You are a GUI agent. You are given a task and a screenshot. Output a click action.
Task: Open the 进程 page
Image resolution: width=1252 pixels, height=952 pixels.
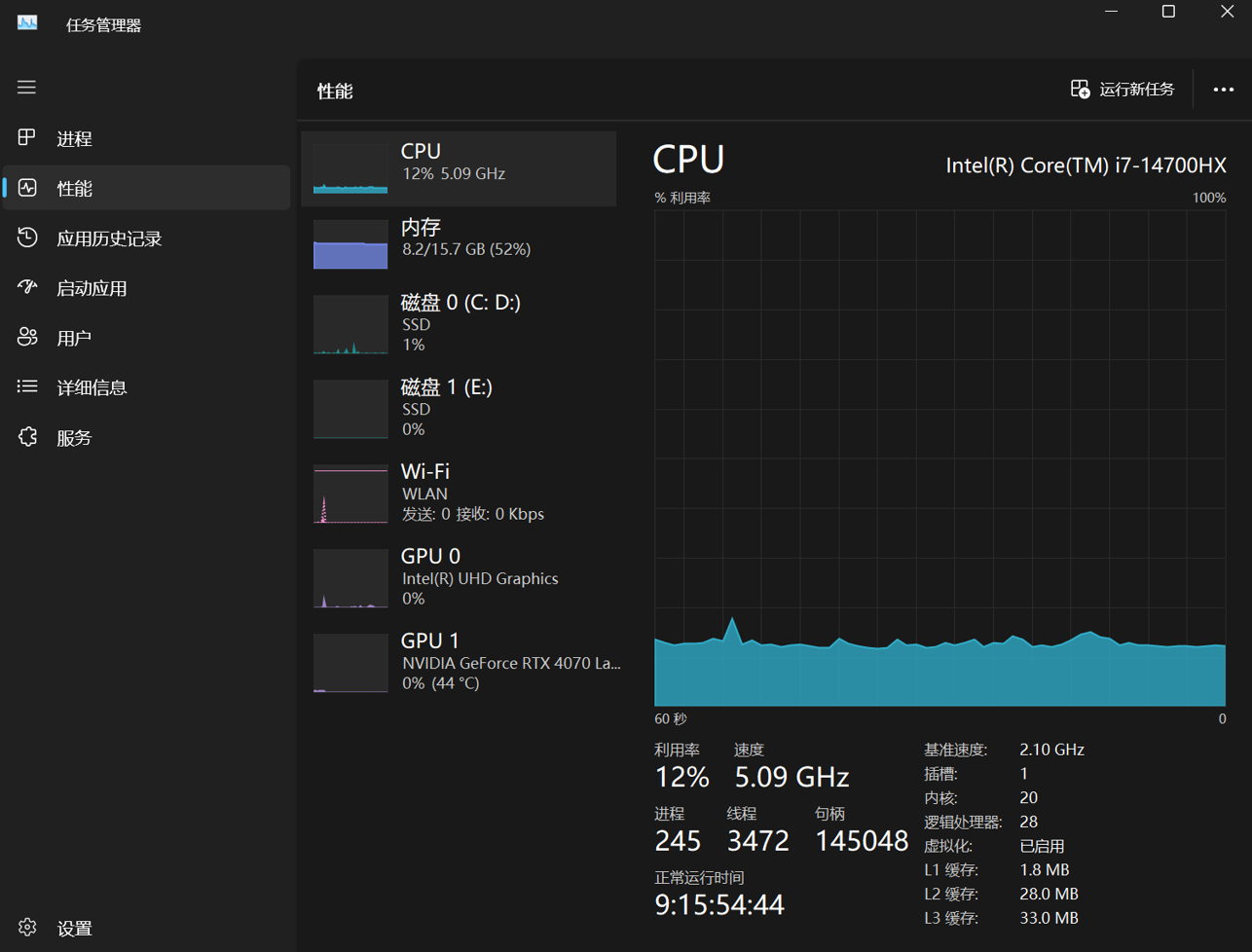coord(147,138)
